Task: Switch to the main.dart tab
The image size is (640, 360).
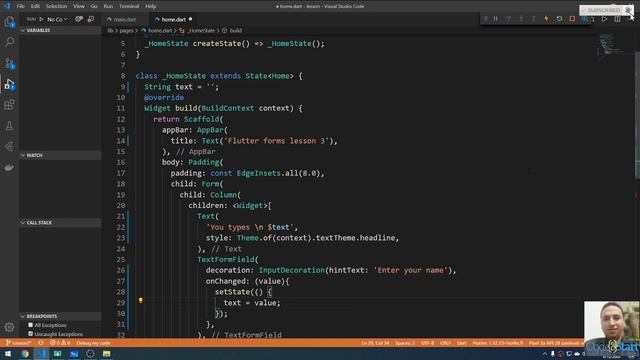Action: [x=124, y=19]
